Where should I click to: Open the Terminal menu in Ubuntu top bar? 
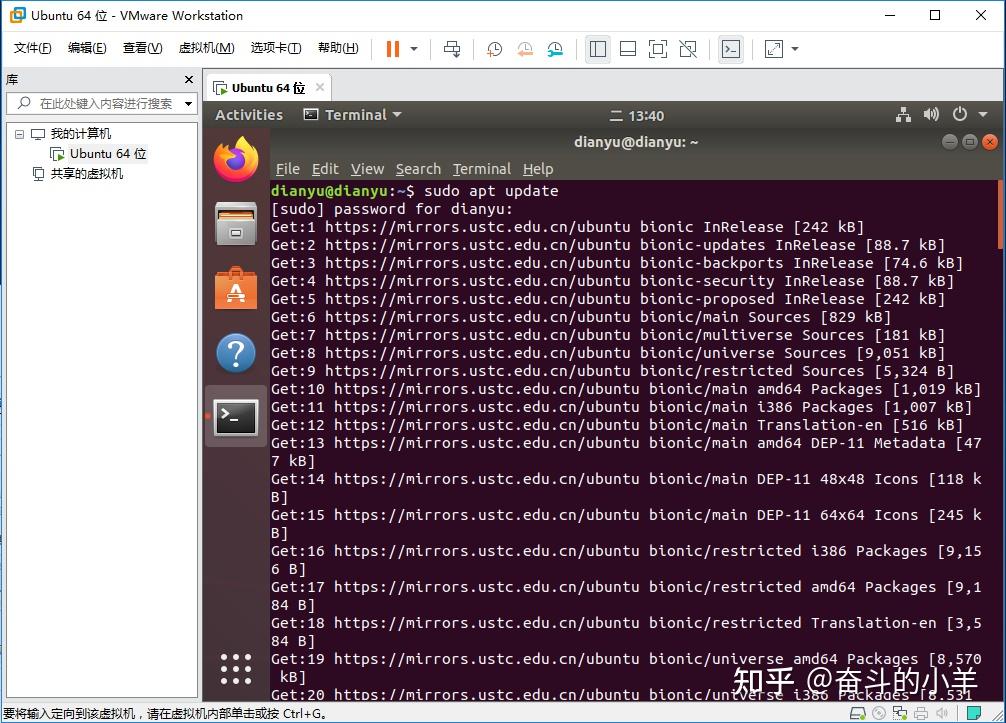[x=352, y=115]
